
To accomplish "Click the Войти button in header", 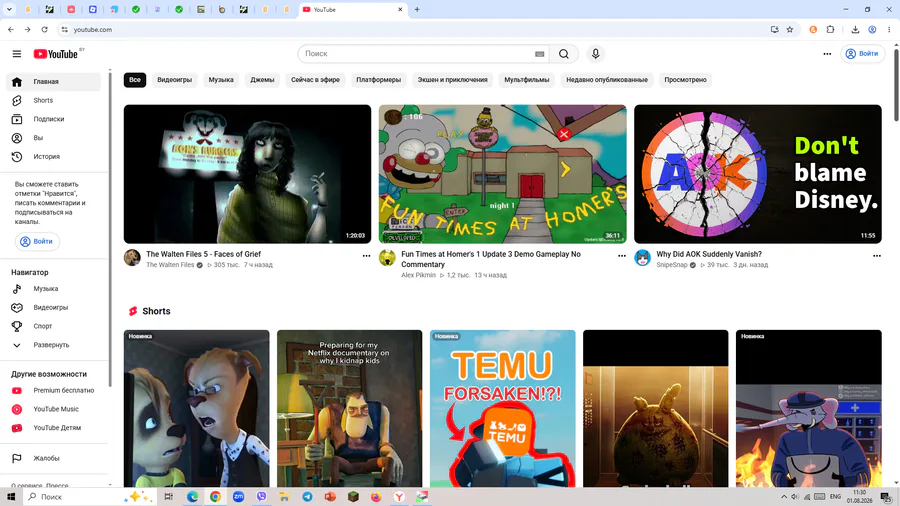I will [863, 53].
